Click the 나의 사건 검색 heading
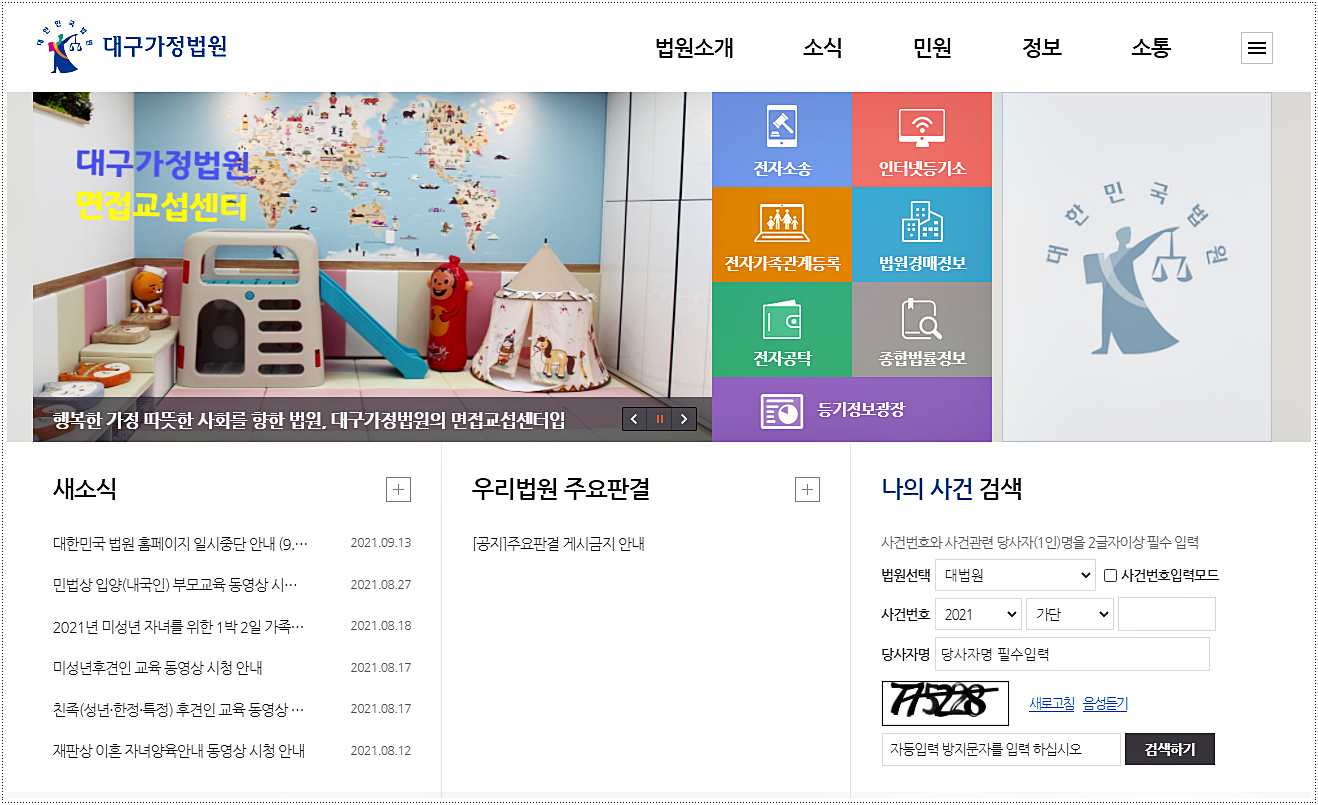 click(x=952, y=489)
